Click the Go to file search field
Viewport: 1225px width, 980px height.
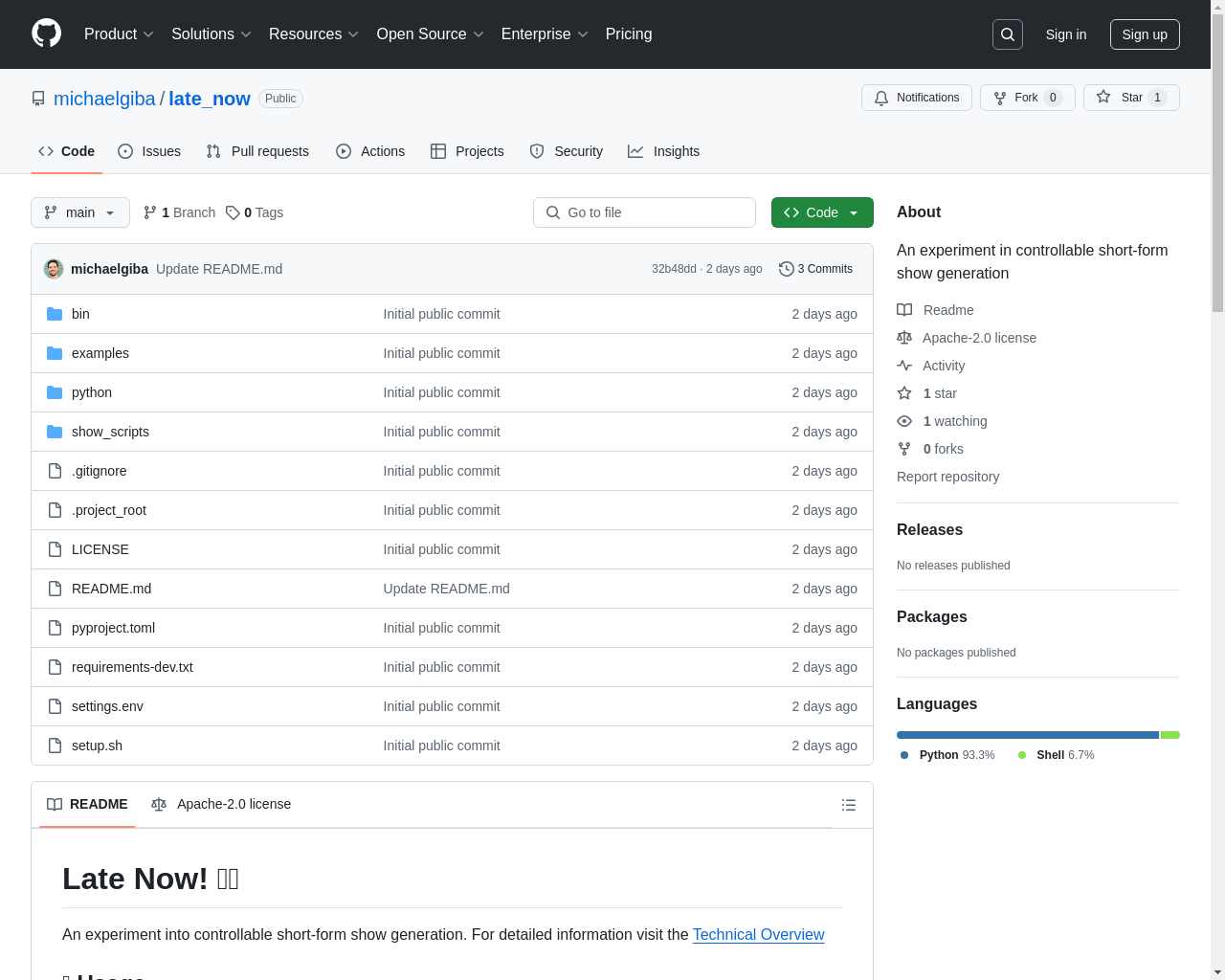coord(644,212)
